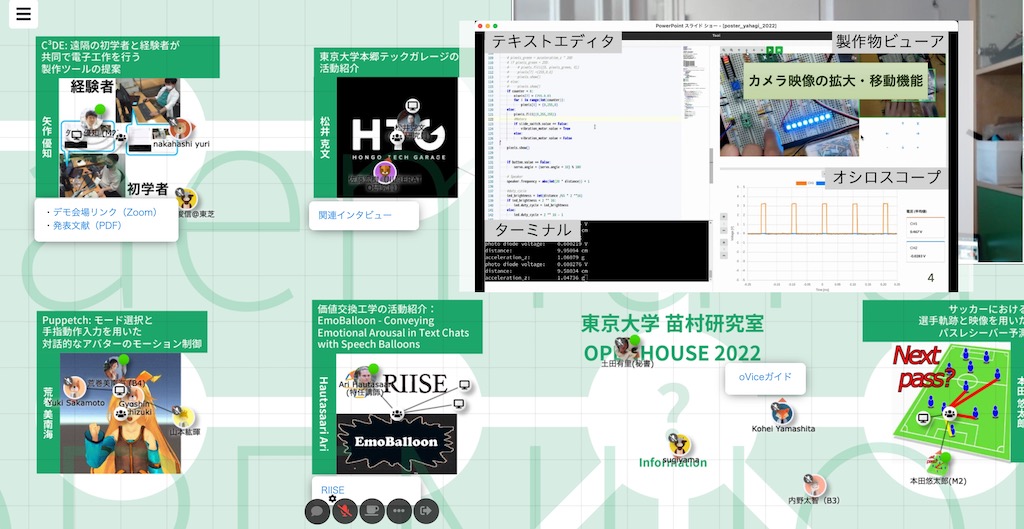Click upper monitor icon beside RIISE logo
1024x529 pixels.
tap(464, 384)
